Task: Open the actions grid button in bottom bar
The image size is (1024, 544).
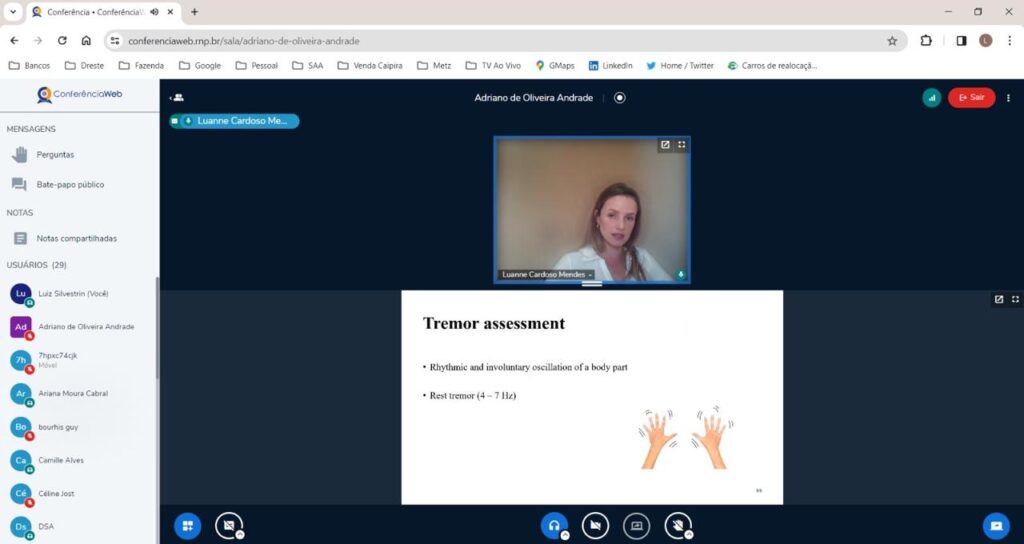Action: 187,525
